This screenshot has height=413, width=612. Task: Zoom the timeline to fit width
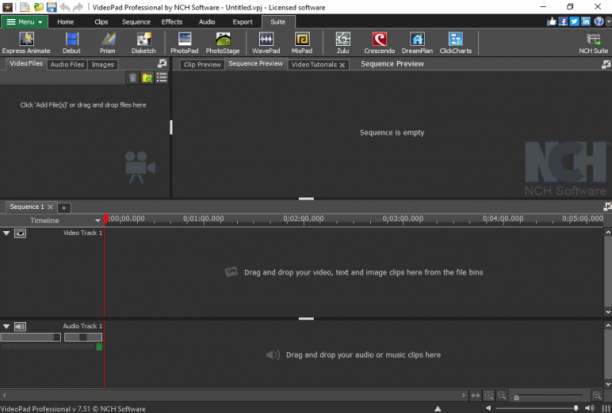pyautogui.click(x=475, y=396)
